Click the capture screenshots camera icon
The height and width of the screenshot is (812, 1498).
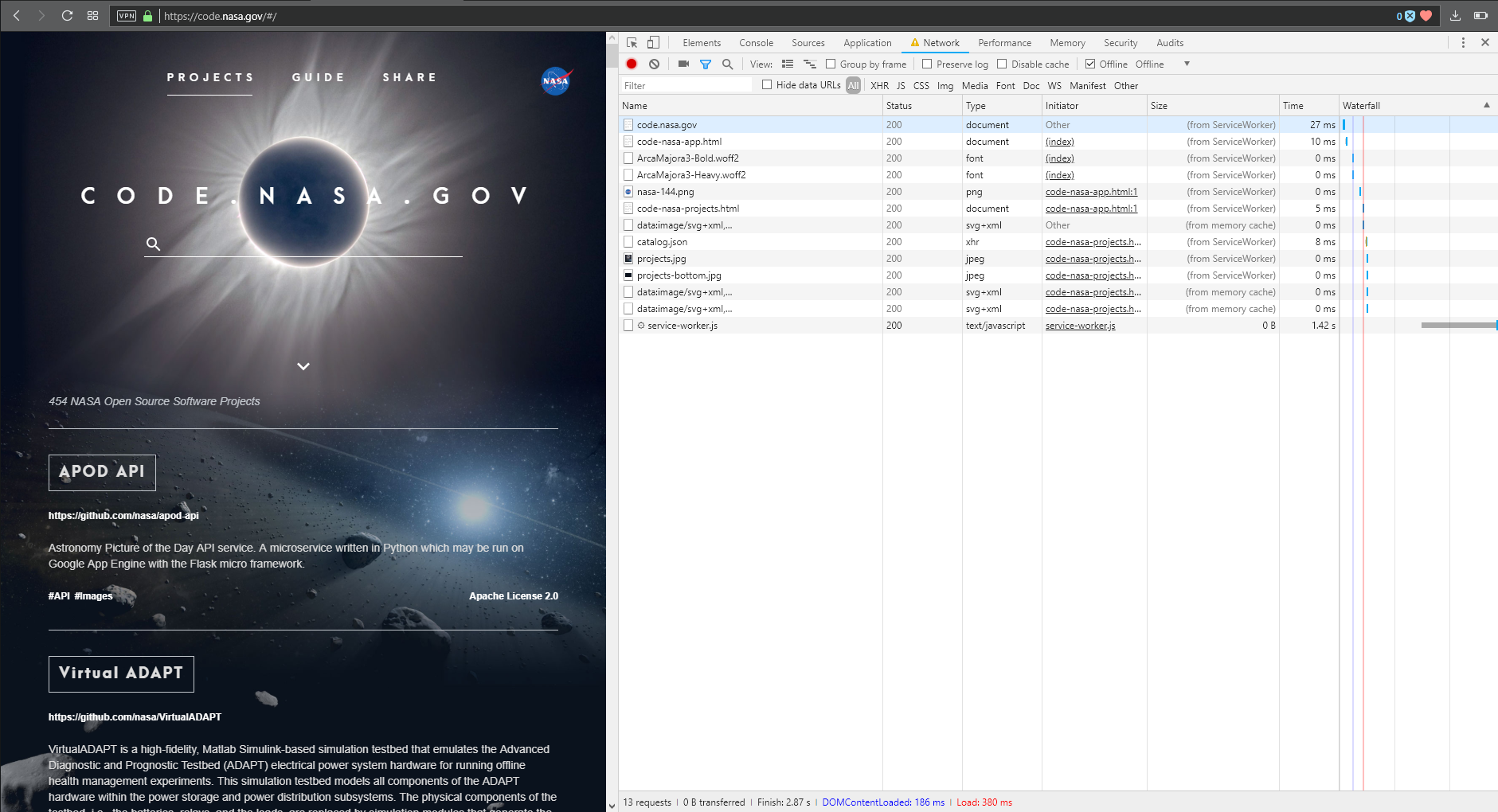(683, 64)
